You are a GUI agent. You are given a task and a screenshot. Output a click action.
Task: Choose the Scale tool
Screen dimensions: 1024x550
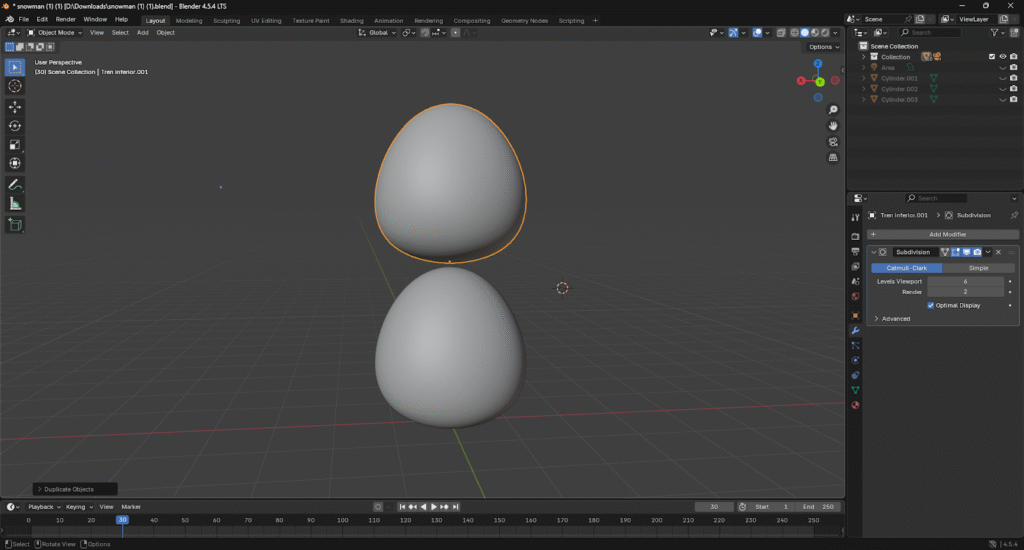click(15, 144)
